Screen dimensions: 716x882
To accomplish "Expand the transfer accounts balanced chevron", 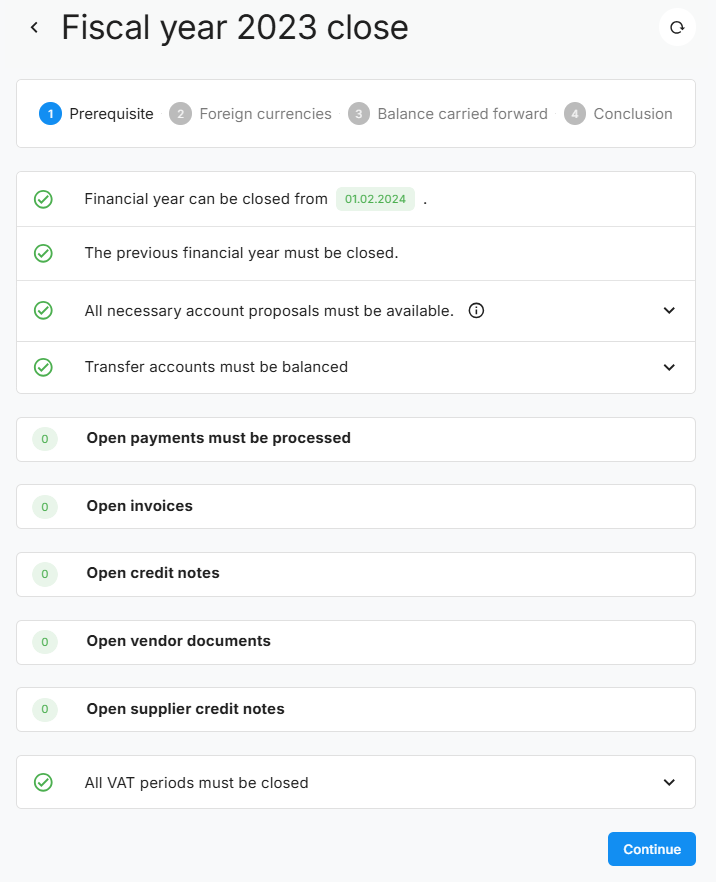I will point(670,367).
